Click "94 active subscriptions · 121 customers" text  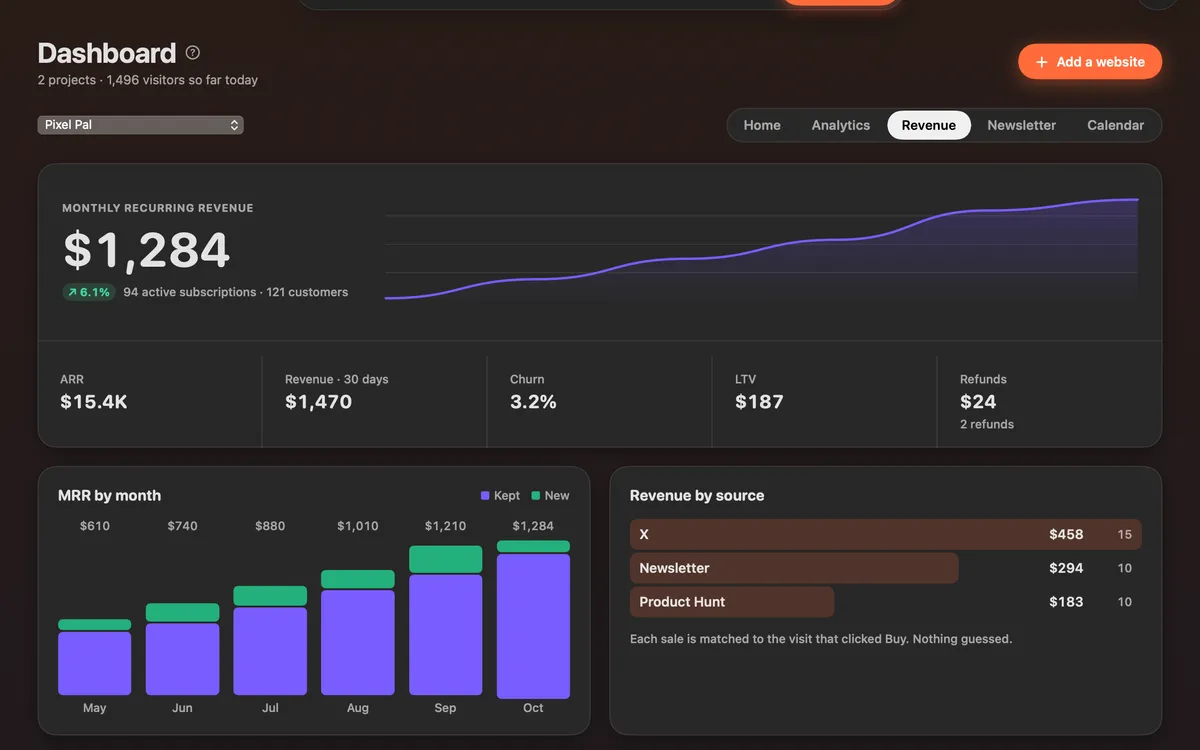click(x=236, y=292)
